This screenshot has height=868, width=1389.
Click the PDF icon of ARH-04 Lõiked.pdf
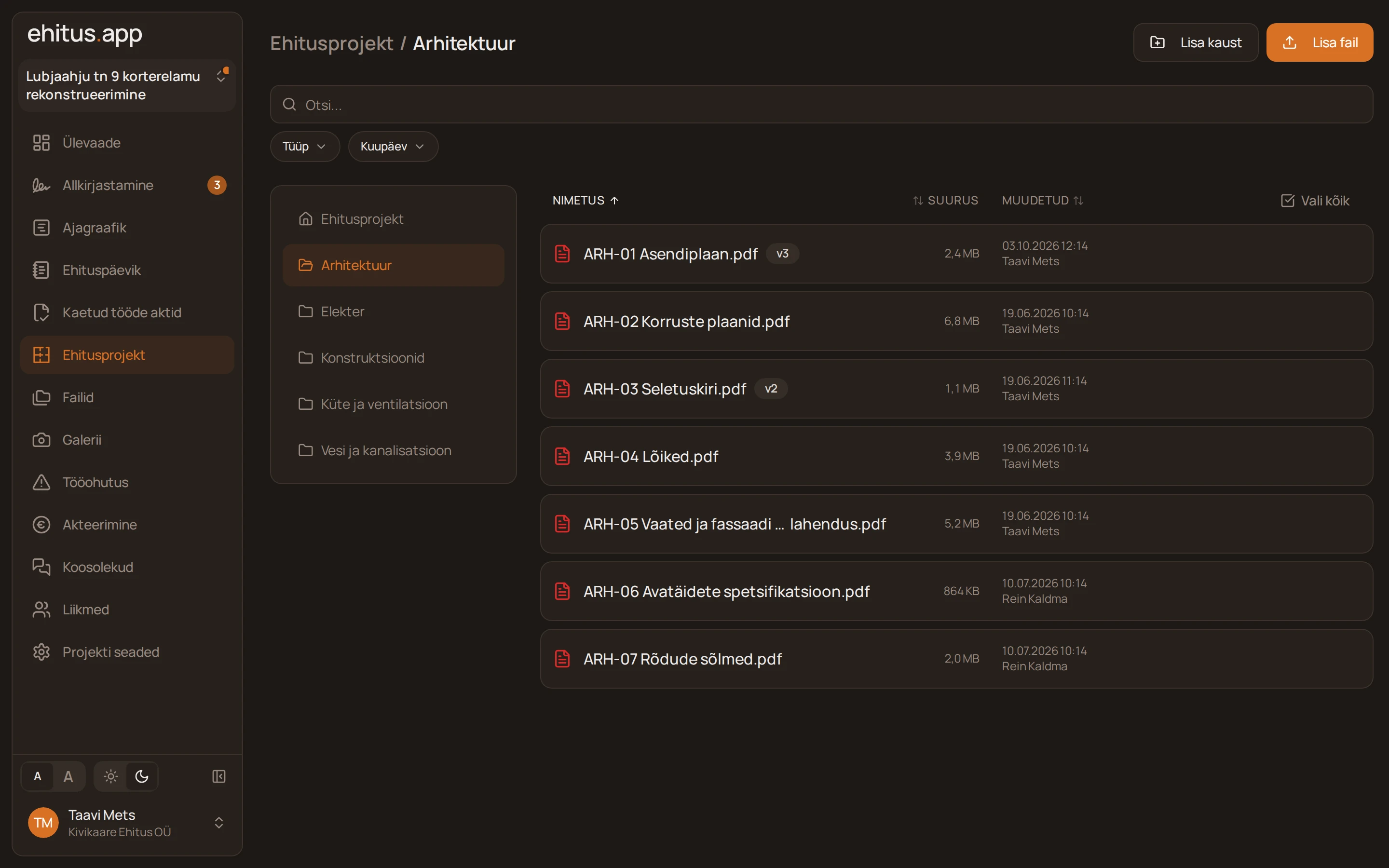pos(562,456)
